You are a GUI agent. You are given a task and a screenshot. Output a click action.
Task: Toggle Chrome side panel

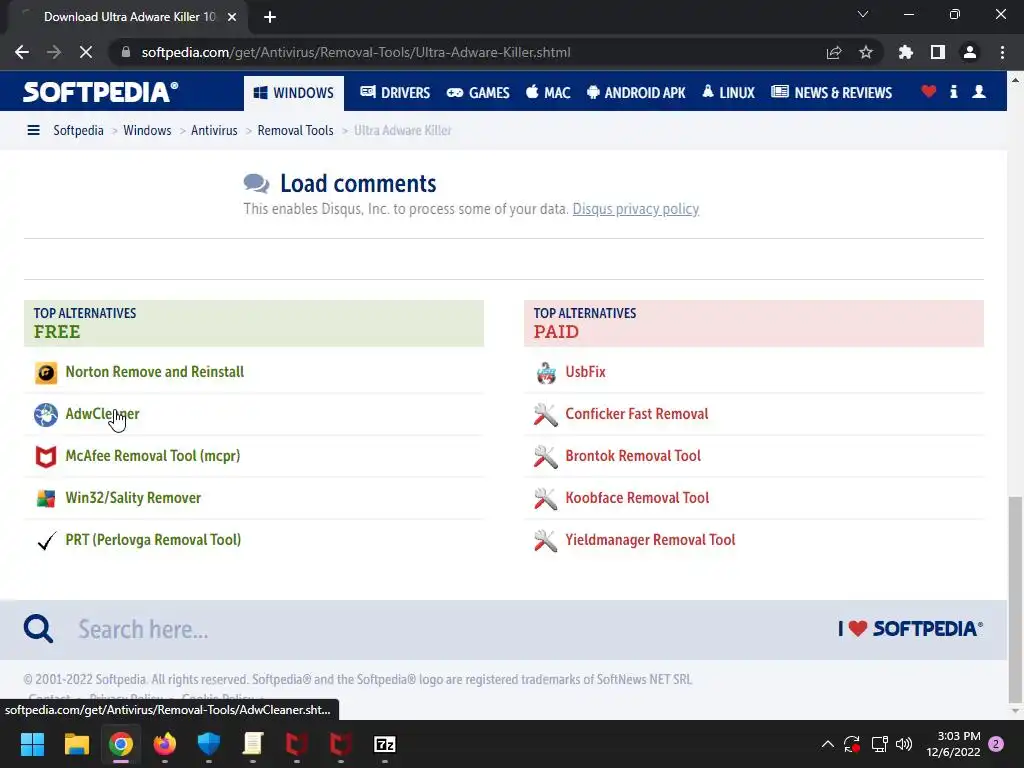[938, 52]
